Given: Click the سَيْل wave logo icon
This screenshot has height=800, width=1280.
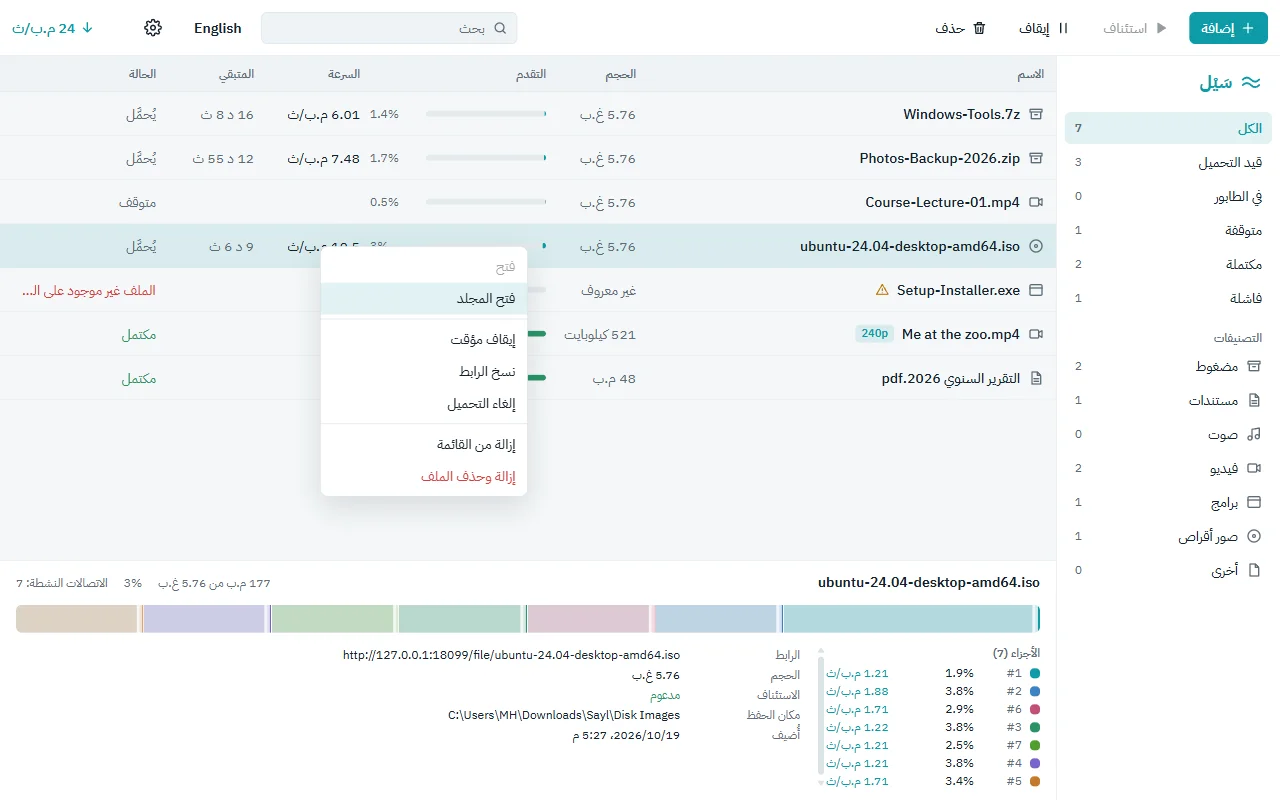Looking at the screenshot, I should point(1250,83).
